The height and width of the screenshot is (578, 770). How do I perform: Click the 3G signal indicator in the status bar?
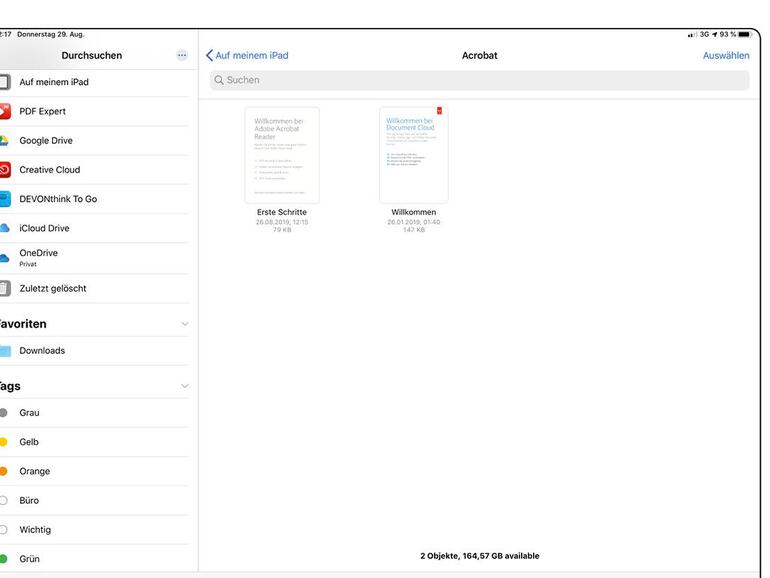[704, 34]
